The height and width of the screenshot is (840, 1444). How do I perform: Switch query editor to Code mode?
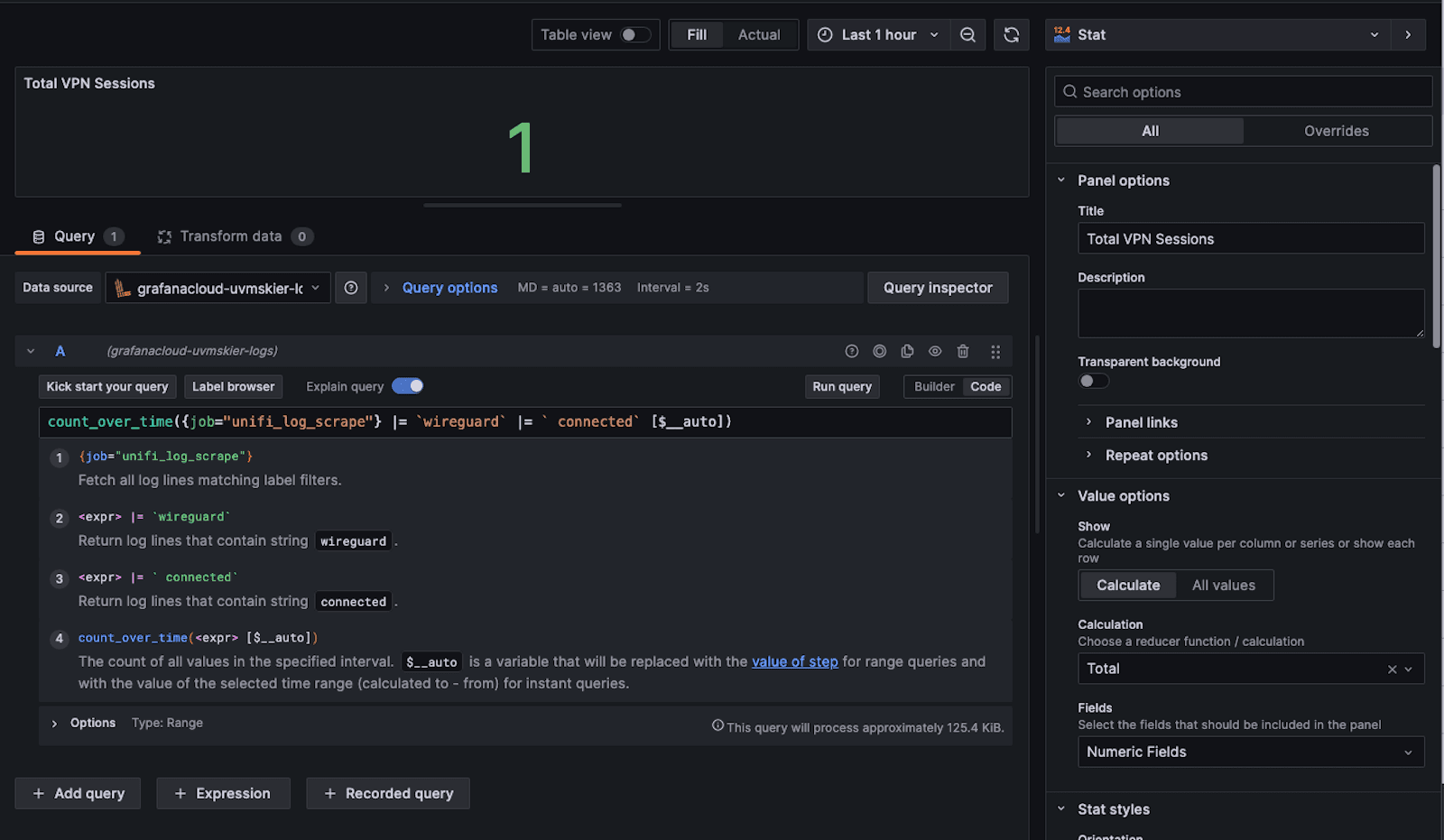tap(986, 386)
